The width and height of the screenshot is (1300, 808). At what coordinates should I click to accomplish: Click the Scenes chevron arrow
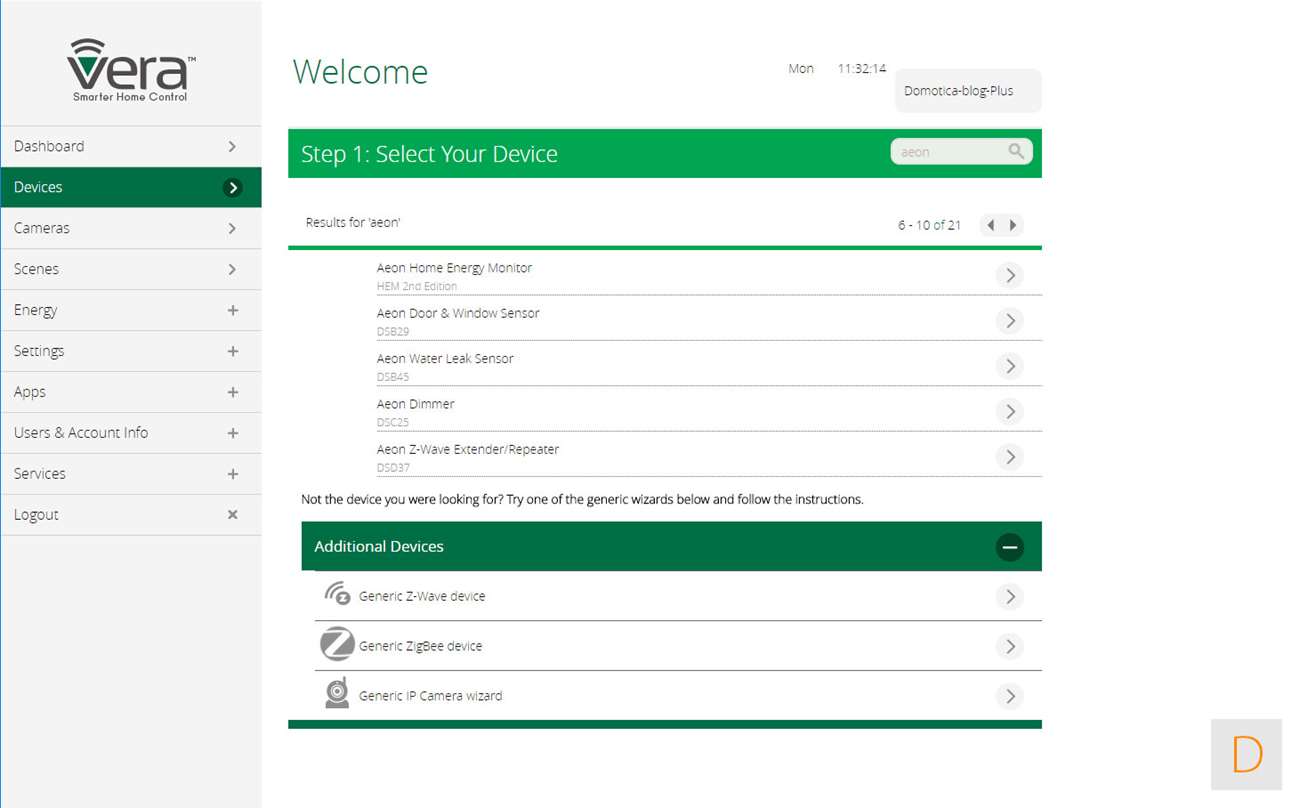click(x=232, y=269)
